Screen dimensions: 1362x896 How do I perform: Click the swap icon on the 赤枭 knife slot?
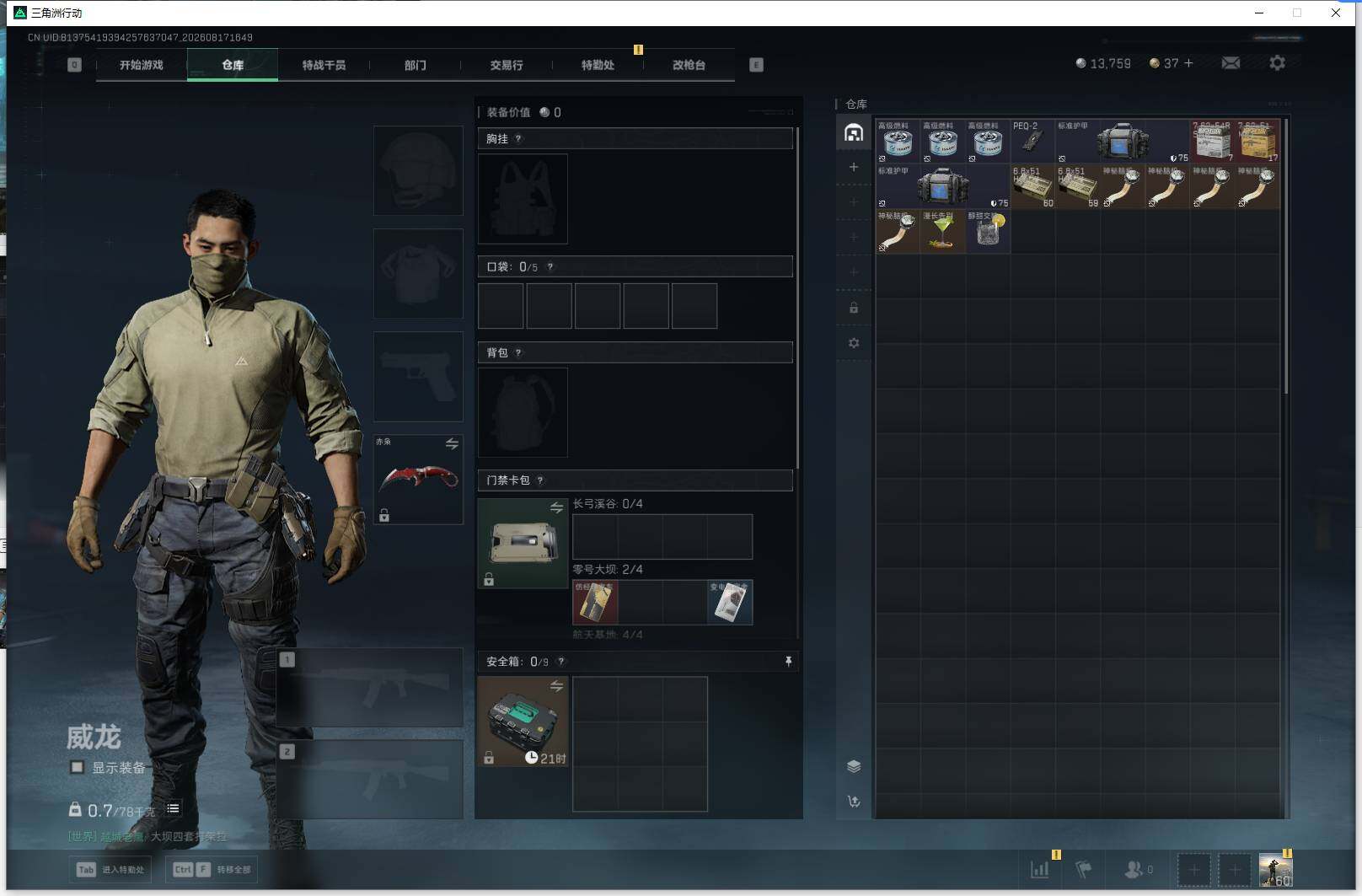pyautogui.click(x=452, y=443)
